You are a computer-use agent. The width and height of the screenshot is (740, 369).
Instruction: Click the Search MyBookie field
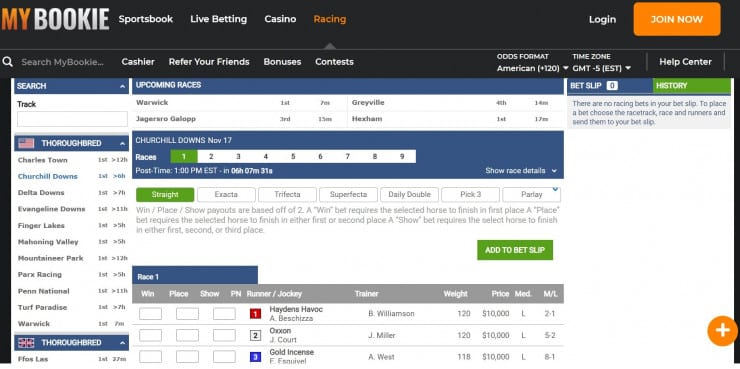tap(62, 62)
